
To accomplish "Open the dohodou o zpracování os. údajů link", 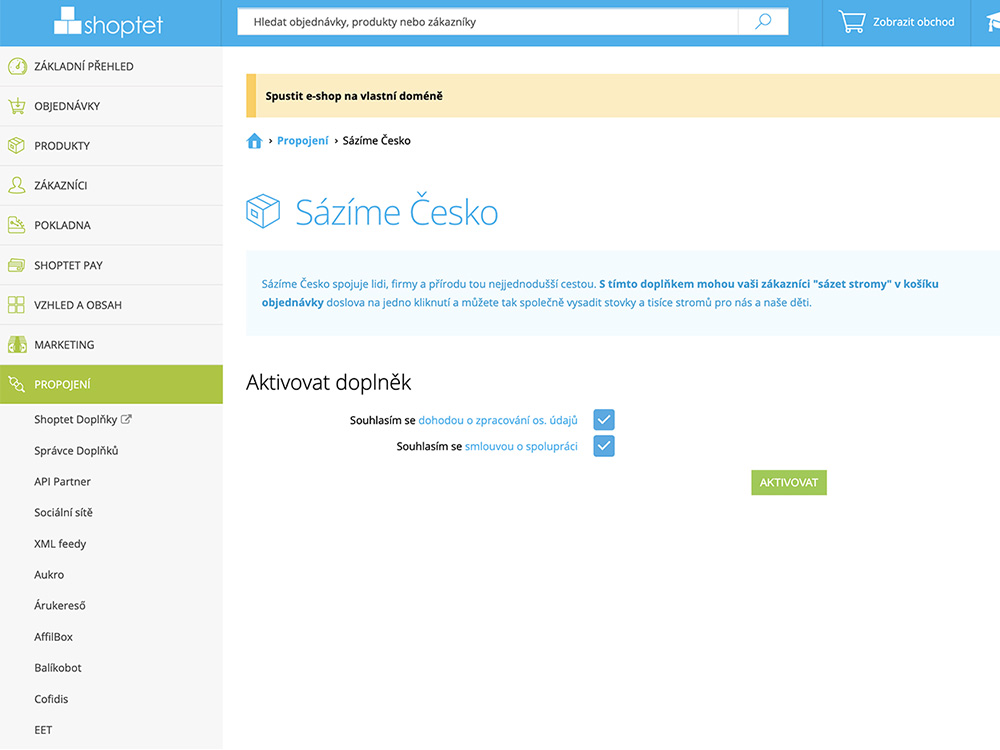I will pos(497,420).
